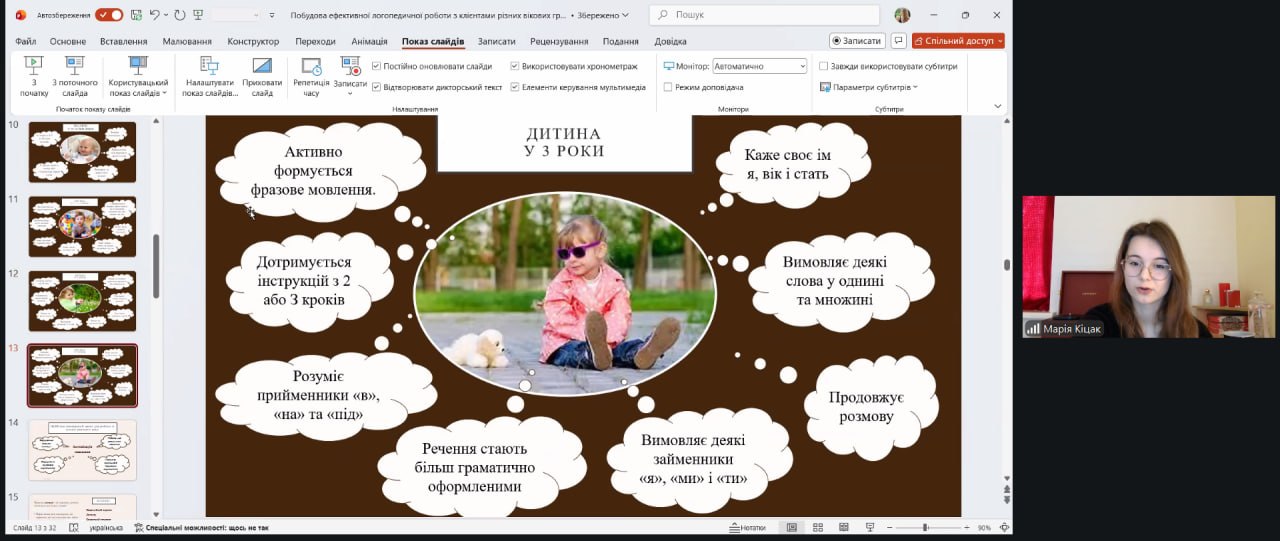Click the 'Спільний доступ' share button

pos(958,41)
